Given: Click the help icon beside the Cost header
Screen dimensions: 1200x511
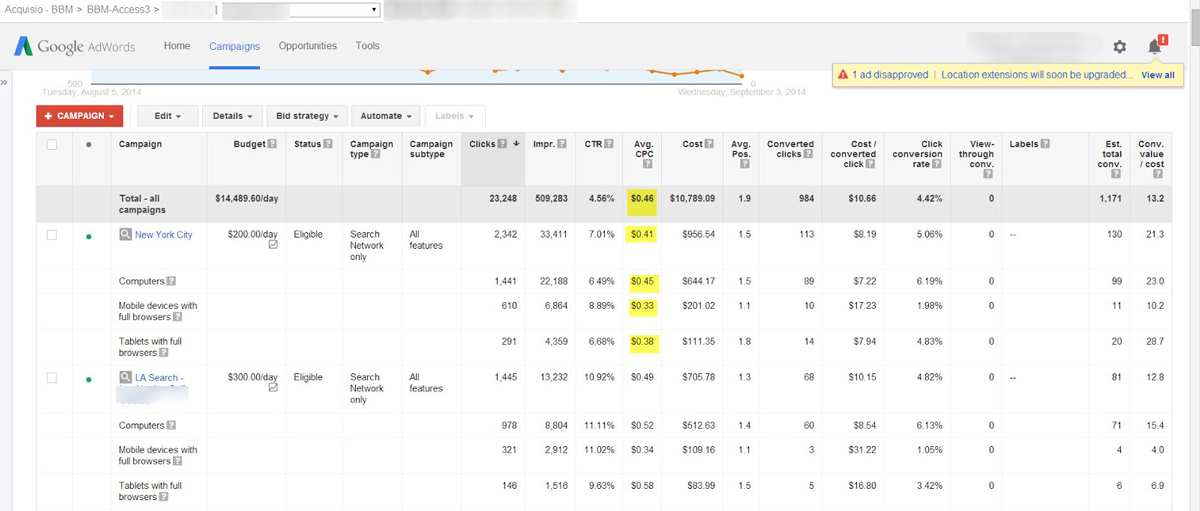Looking at the screenshot, I should [x=711, y=144].
